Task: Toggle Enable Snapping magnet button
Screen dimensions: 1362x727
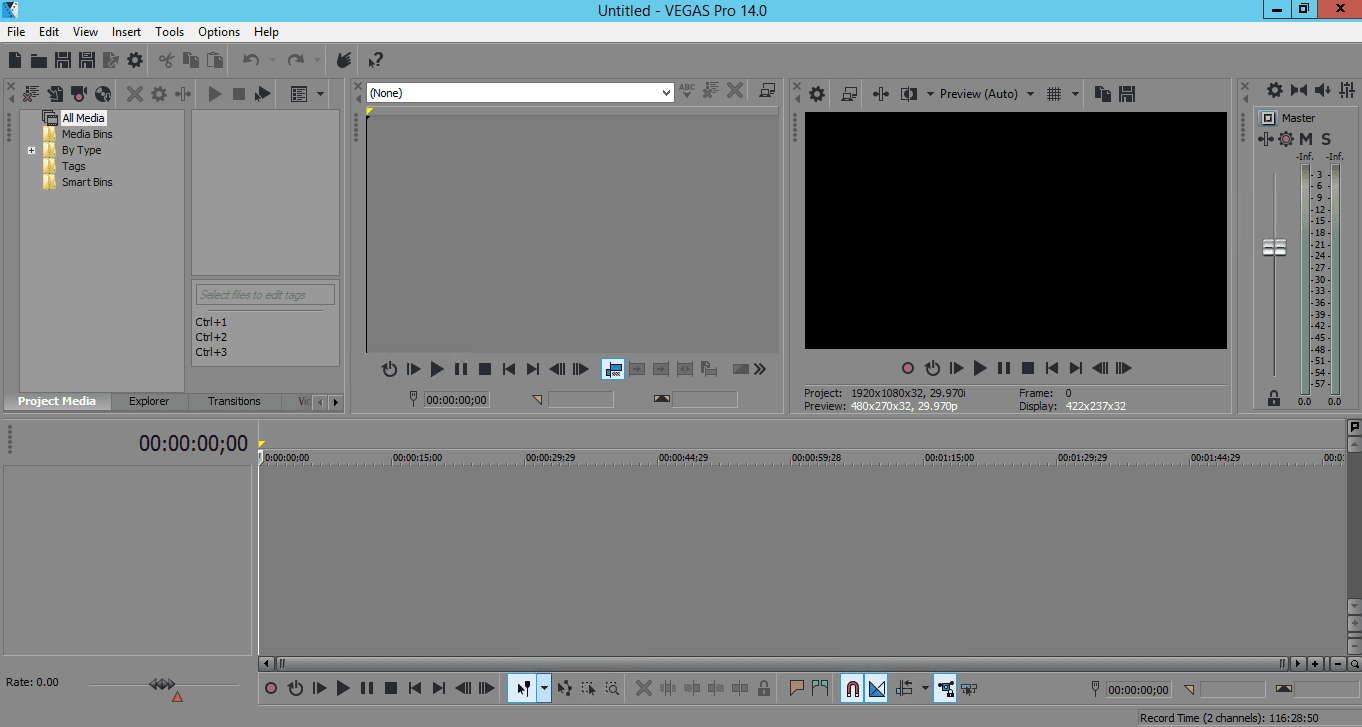Action: [852, 688]
